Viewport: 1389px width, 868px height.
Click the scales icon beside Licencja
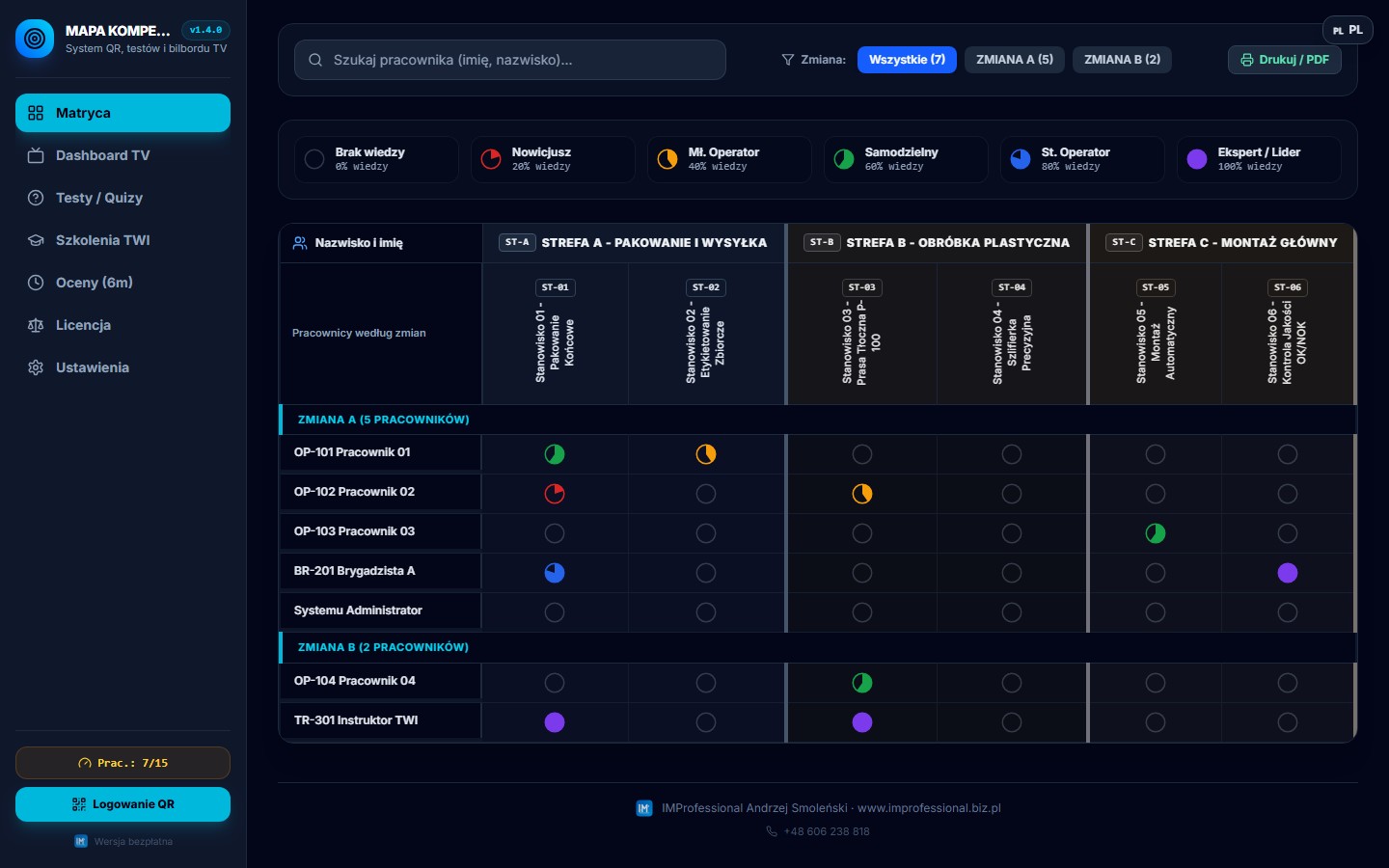coord(36,325)
